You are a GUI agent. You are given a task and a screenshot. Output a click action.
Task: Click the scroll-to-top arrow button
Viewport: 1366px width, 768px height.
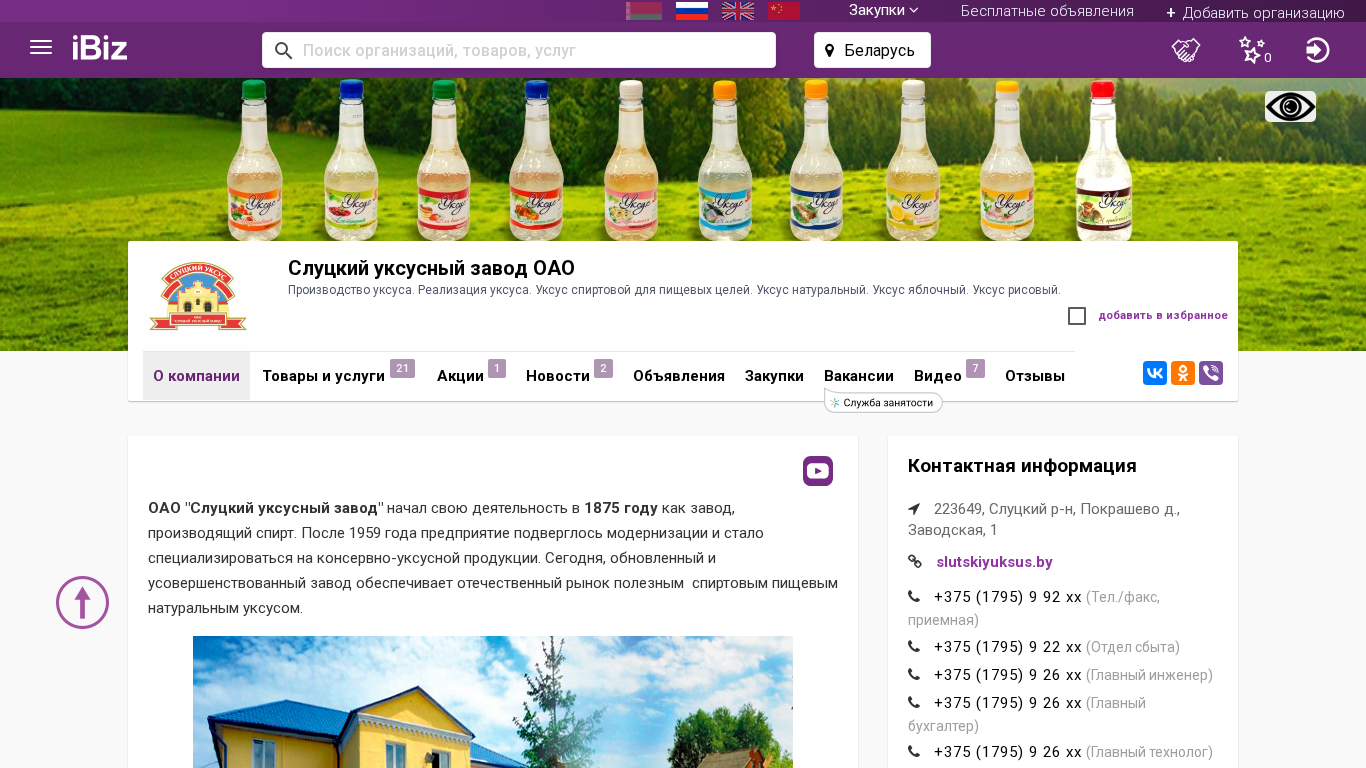click(x=82, y=602)
